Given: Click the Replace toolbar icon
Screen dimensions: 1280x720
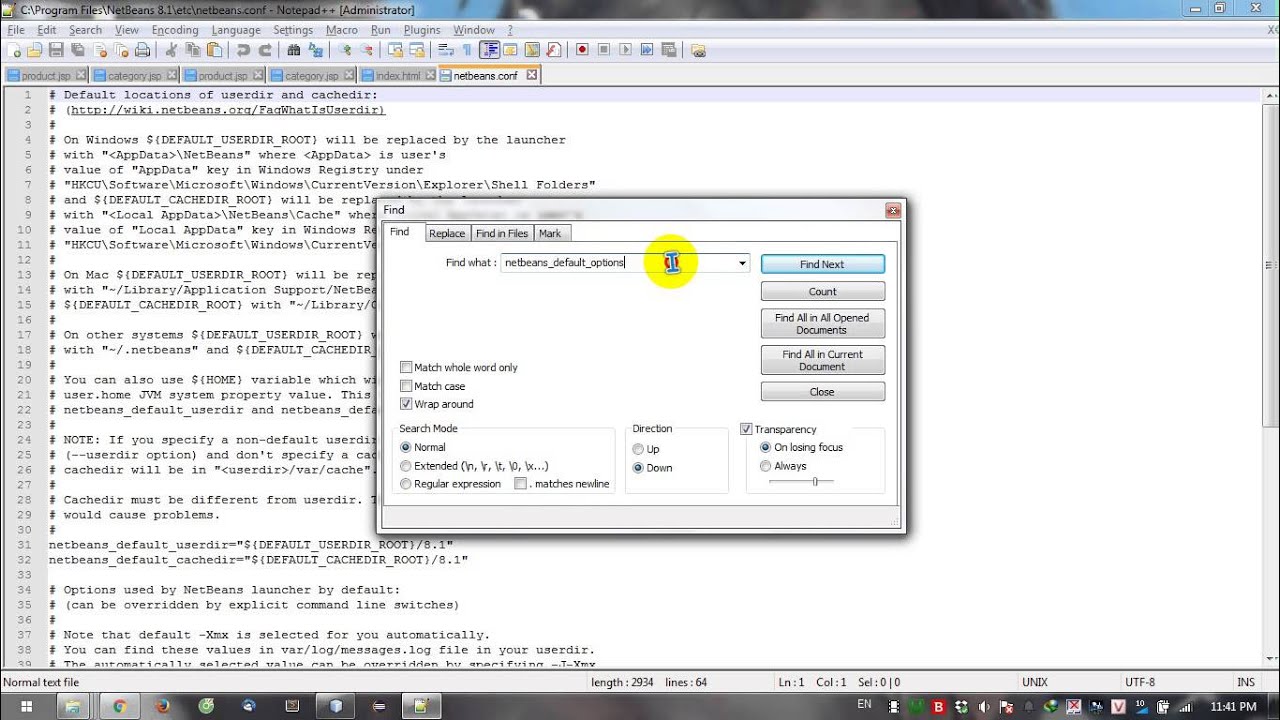Looking at the screenshot, I should (x=315, y=50).
